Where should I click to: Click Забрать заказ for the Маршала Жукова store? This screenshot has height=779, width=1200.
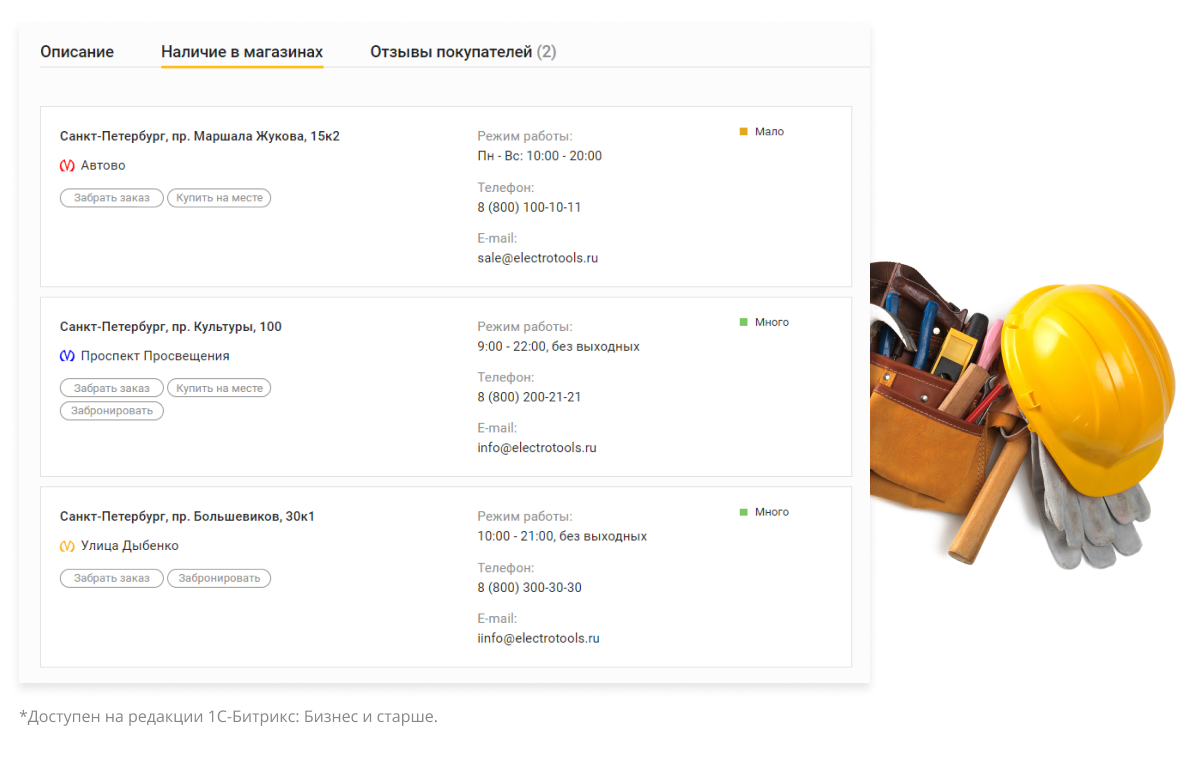(x=111, y=197)
